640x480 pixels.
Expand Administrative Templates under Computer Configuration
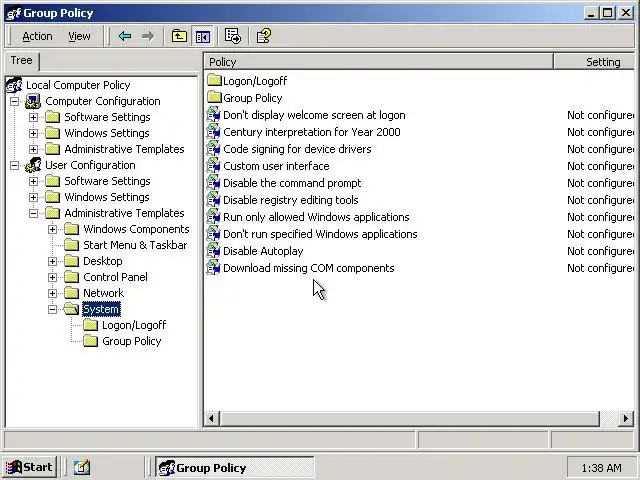[33, 149]
